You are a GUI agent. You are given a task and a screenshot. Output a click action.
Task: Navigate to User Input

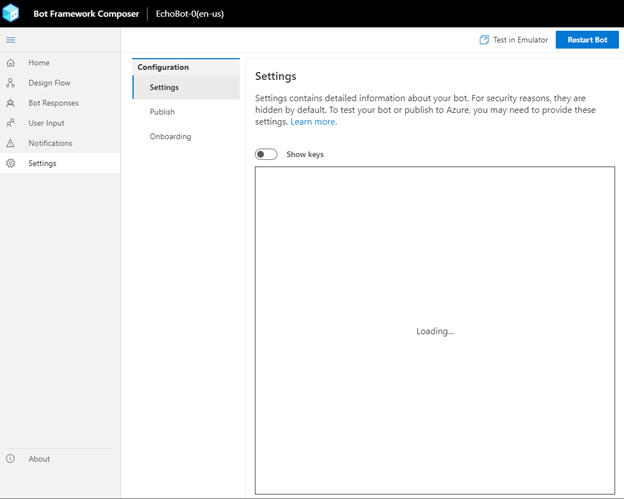point(60,123)
